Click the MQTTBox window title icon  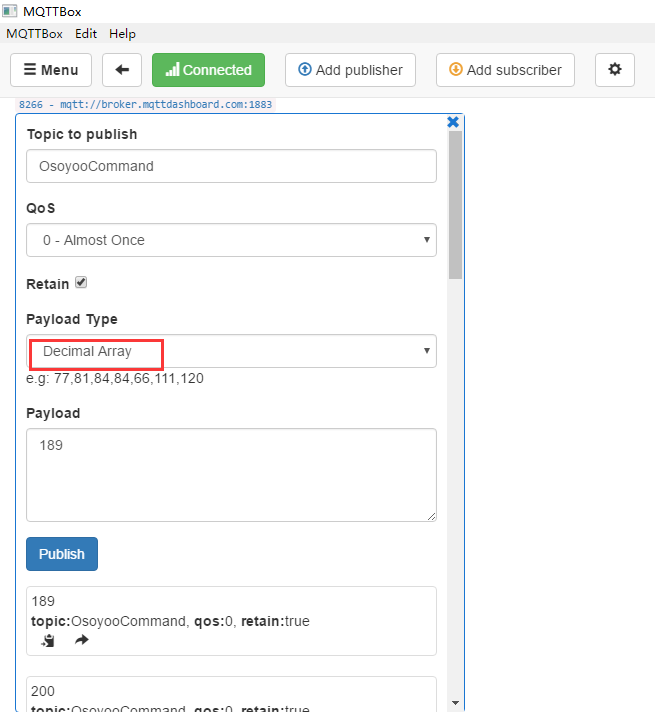pos(10,11)
